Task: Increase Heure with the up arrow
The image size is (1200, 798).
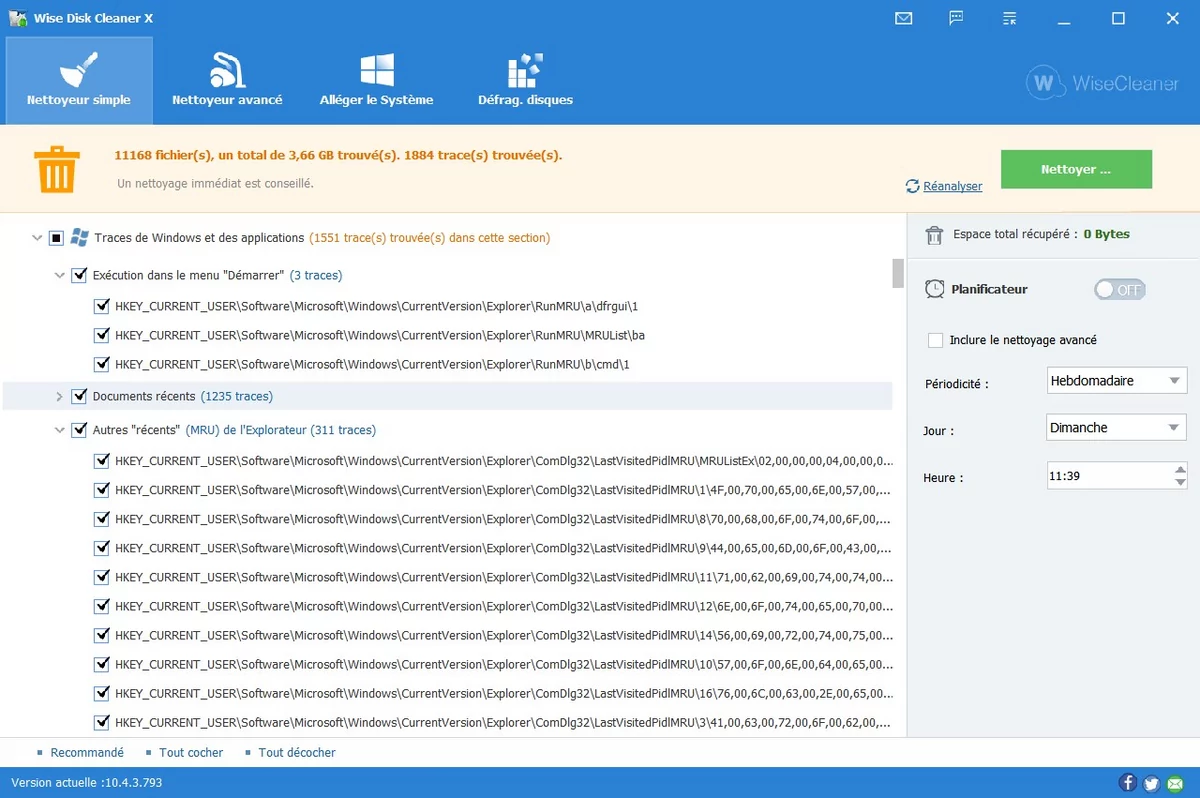Action: point(1180,469)
